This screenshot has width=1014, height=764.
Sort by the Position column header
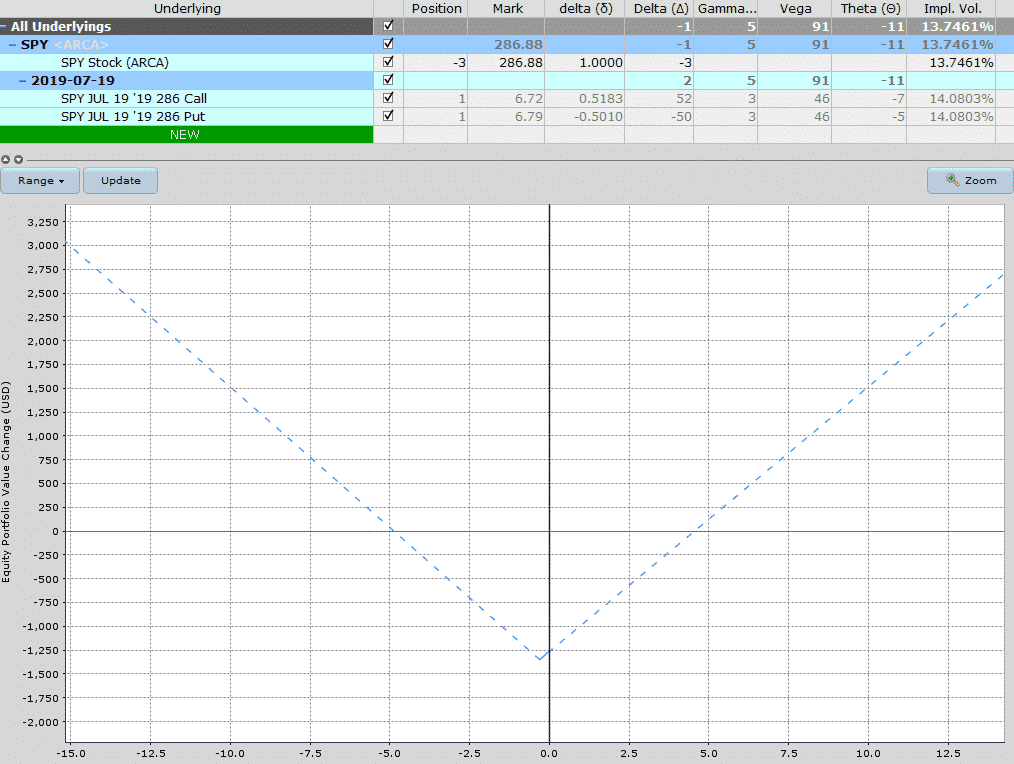point(437,8)
